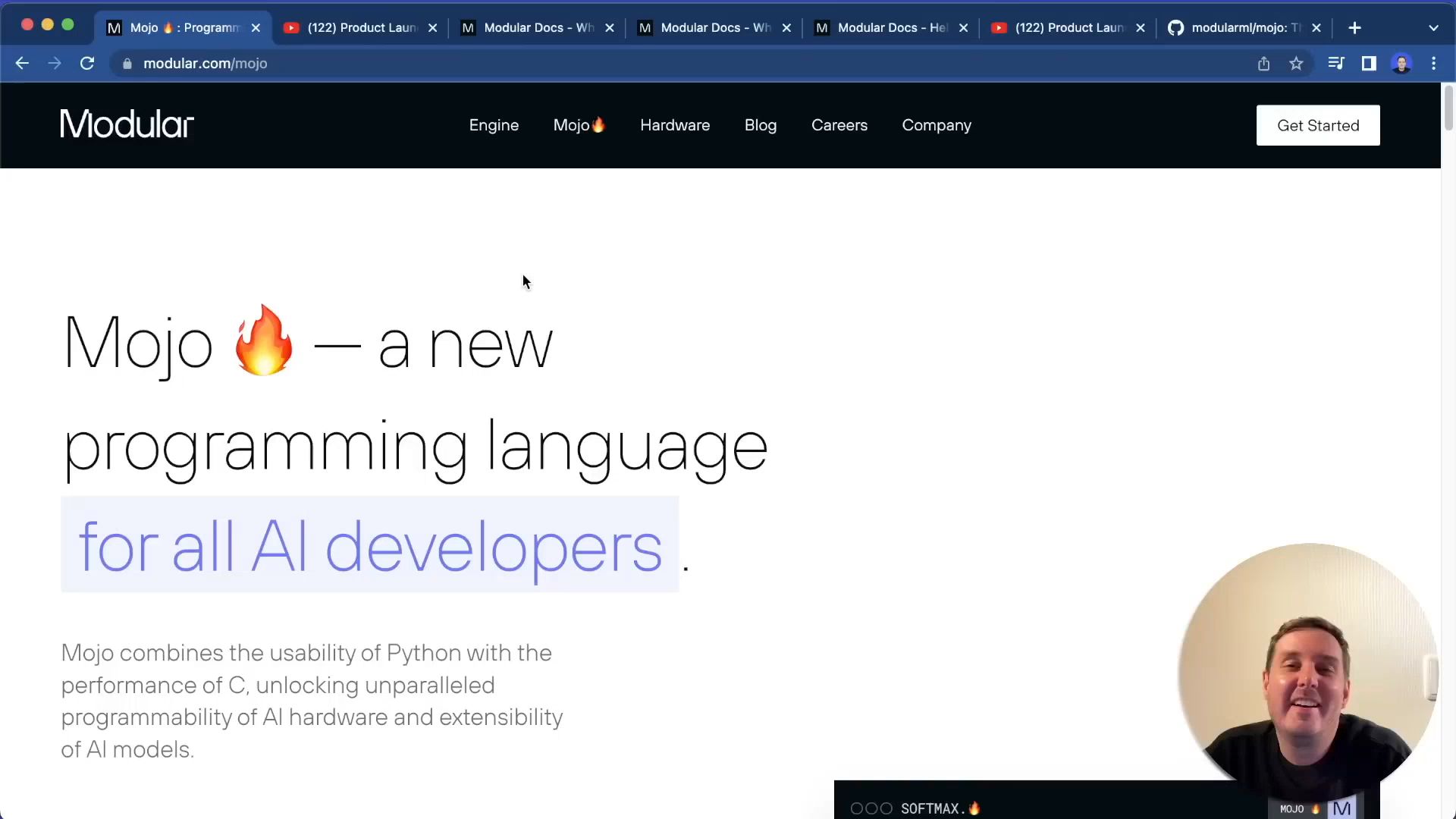1456x819 pixels.
Task: Click the Modular logo in the header
Action: click(x=127, y=124)
